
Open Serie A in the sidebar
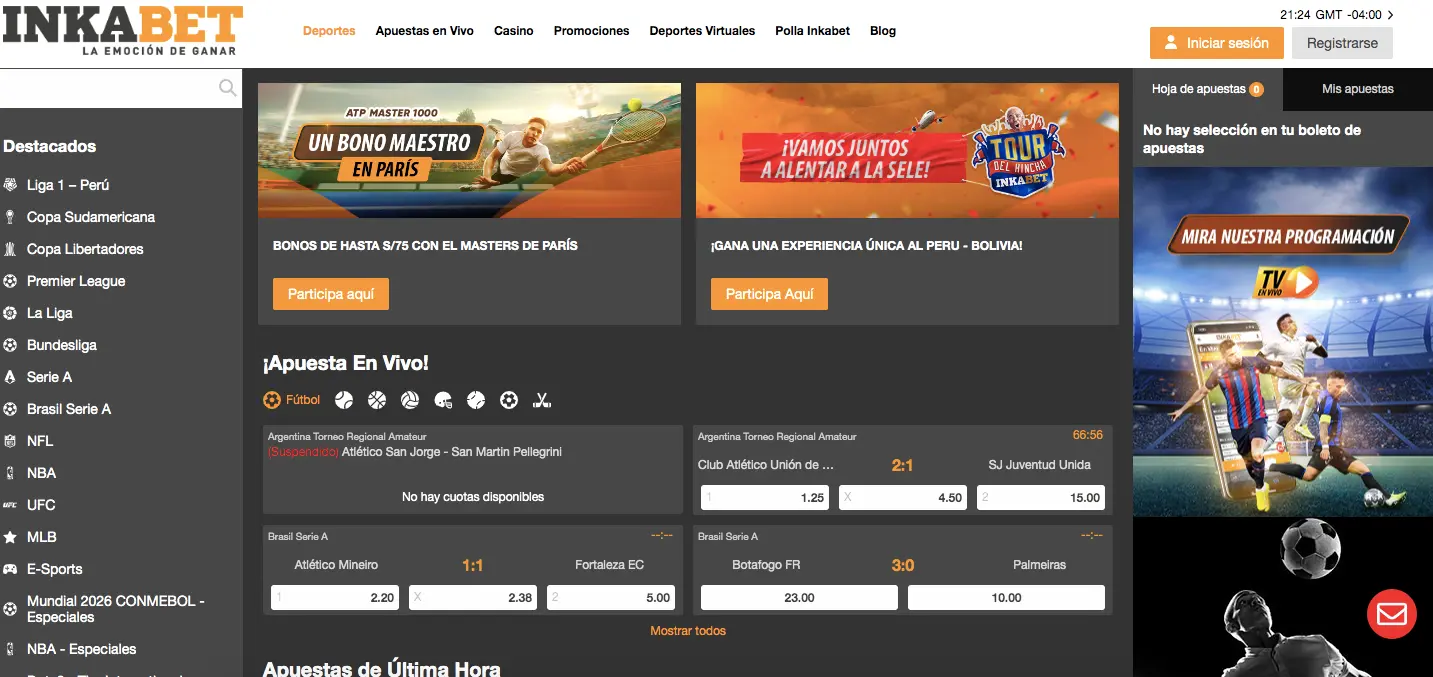click(50, 377)
